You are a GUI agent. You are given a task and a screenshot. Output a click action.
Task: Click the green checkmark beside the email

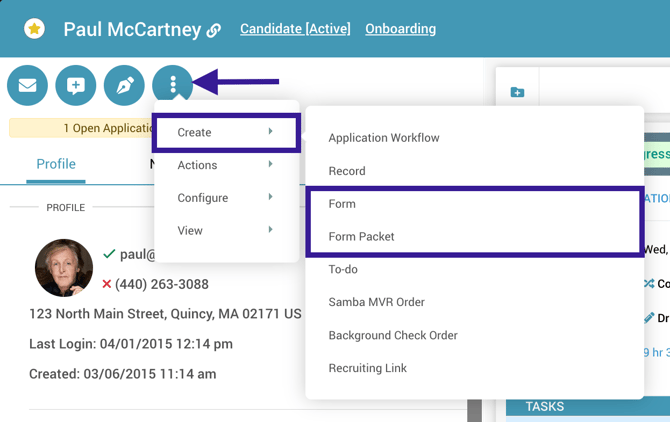[109, 255]
